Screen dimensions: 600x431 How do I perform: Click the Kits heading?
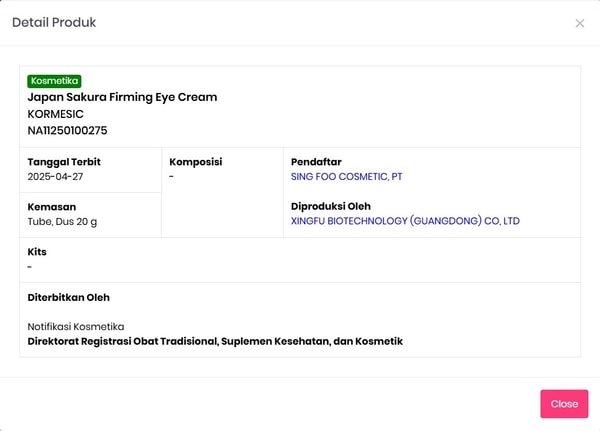pos(37,252)
